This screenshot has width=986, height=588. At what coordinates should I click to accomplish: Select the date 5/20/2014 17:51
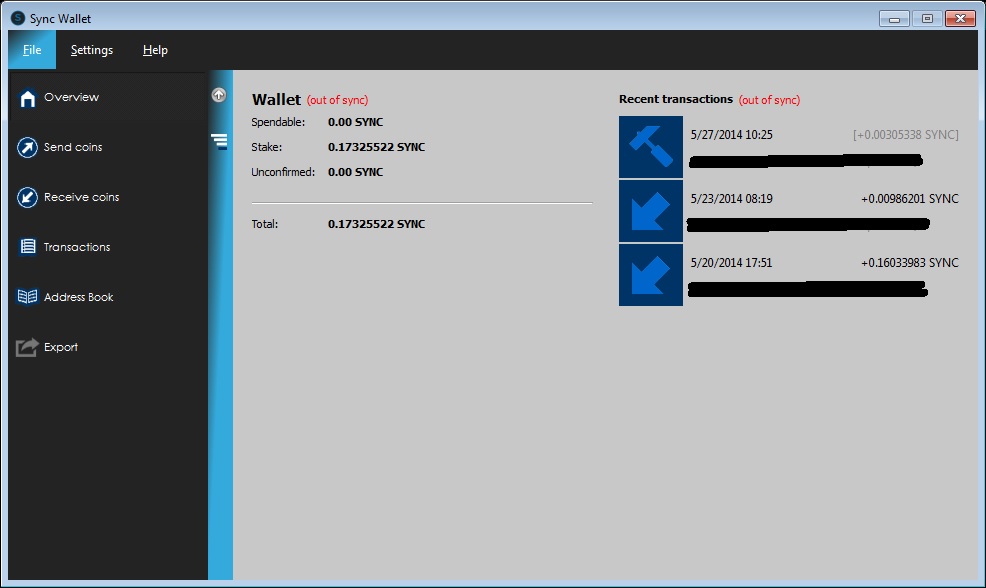(x=731, y=263)
